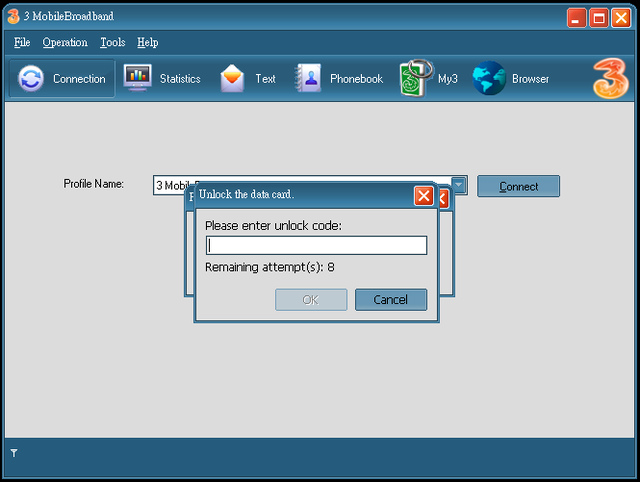Image resolution: width=640 pixels, height=482 pixels.
Task: Click the 'Remaining attempt(s): 8' text
Action: (270, 267)
